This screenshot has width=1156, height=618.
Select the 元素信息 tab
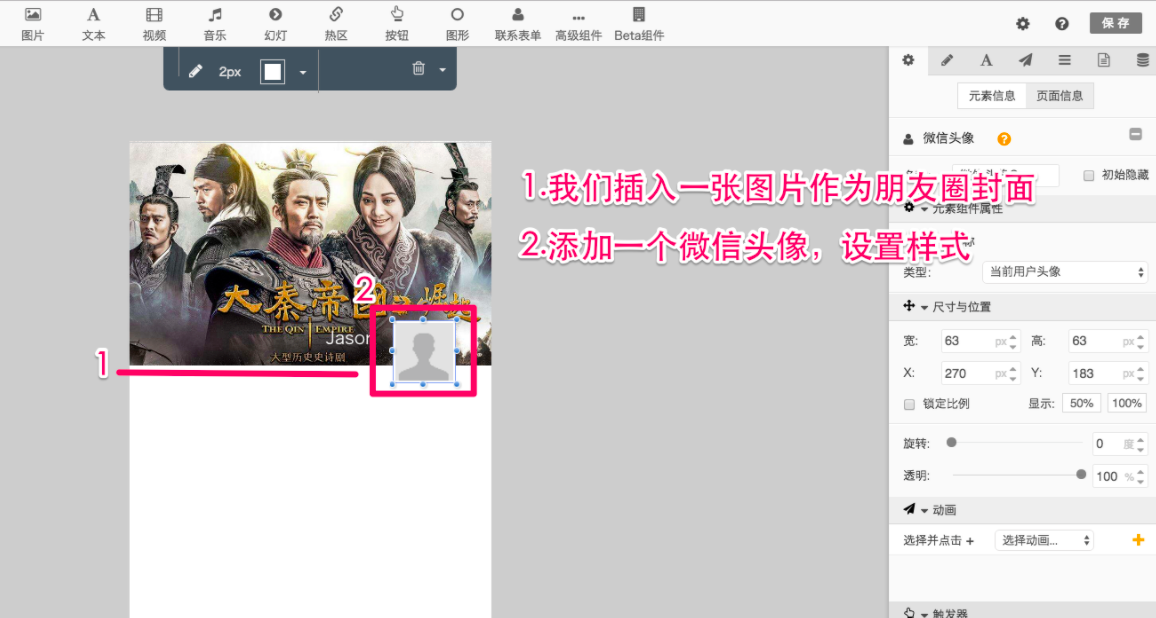click(x=992, y=96)
